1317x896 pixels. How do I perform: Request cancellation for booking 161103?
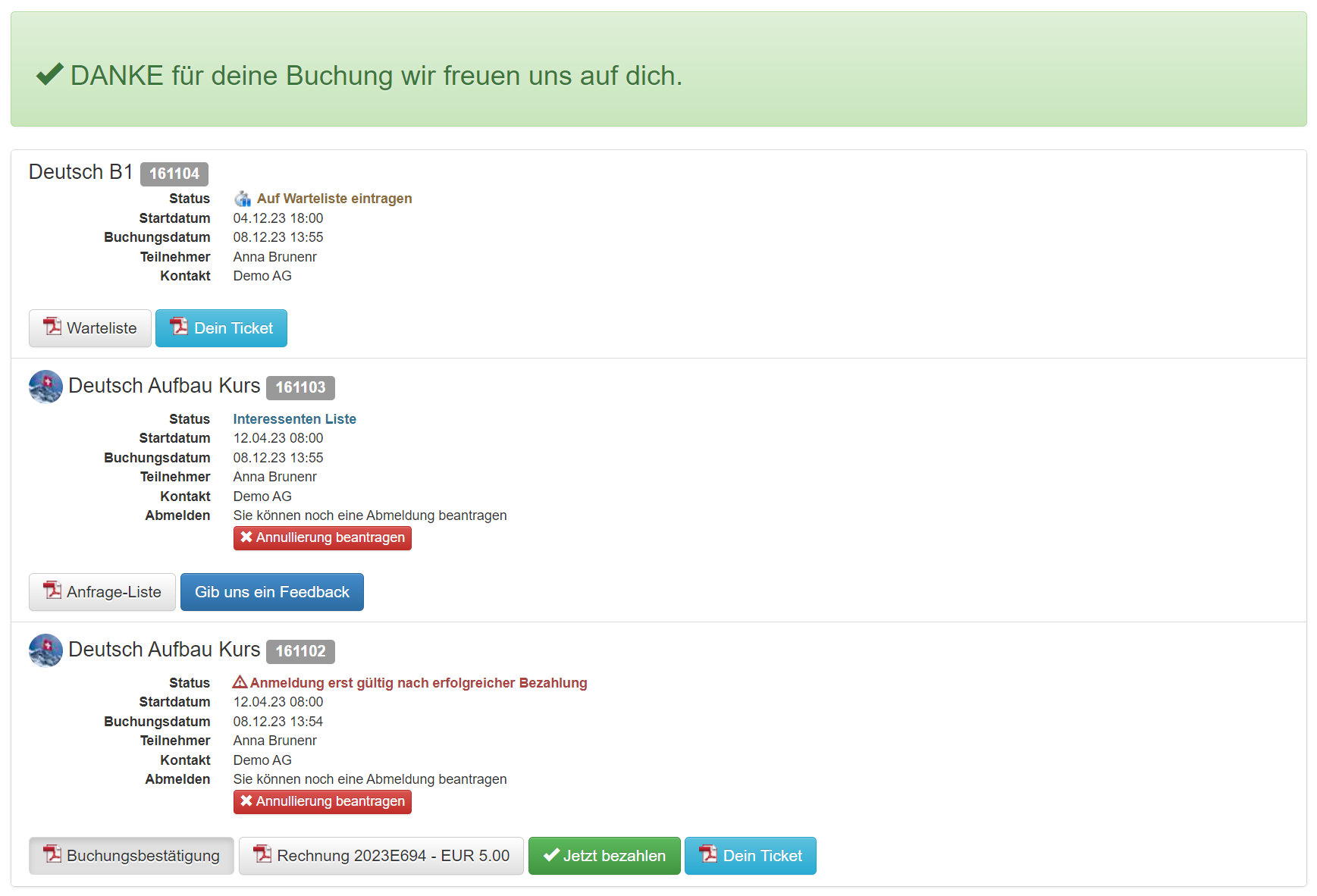pyautogui.click(x=322, y=538)
